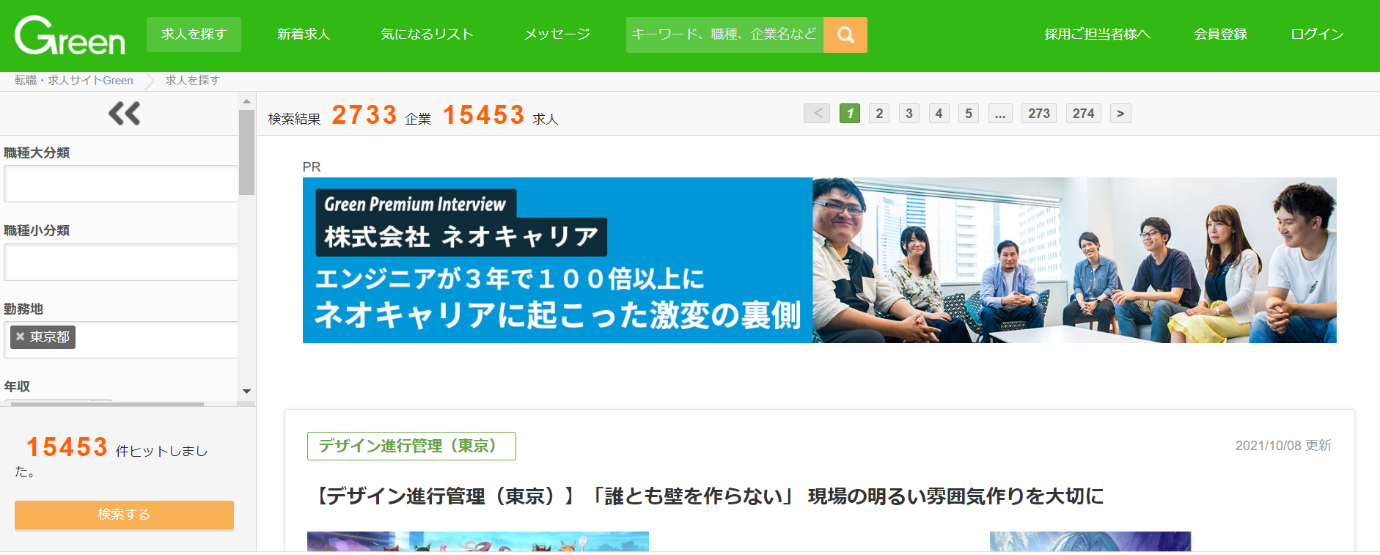Viewport: 1380px width, 555px height.
Task: Open 職種小分類 selection field
Action: [x=121, y=262]
